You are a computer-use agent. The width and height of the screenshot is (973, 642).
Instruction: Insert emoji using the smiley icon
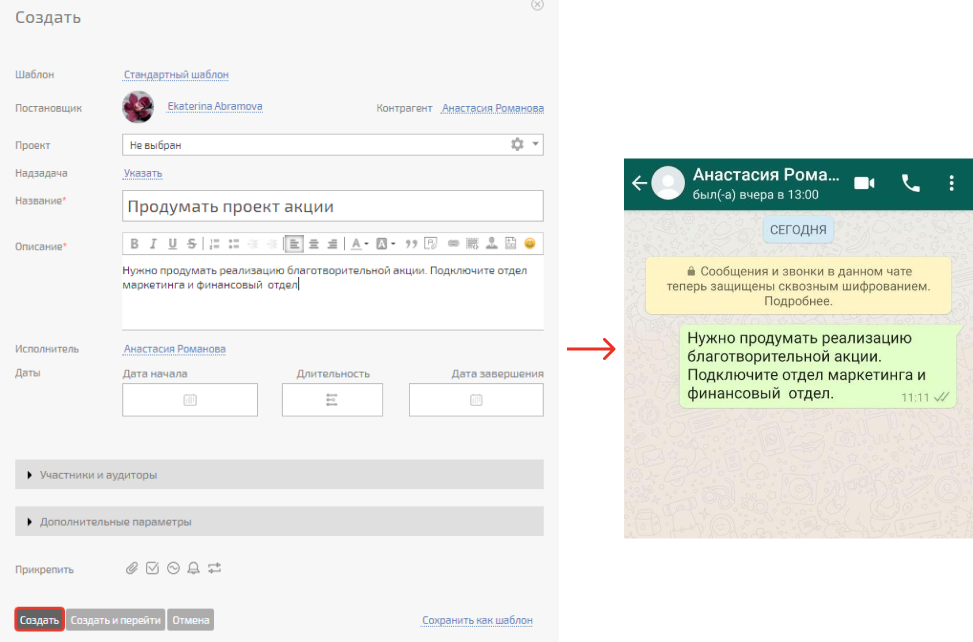[x=530, y=243]
